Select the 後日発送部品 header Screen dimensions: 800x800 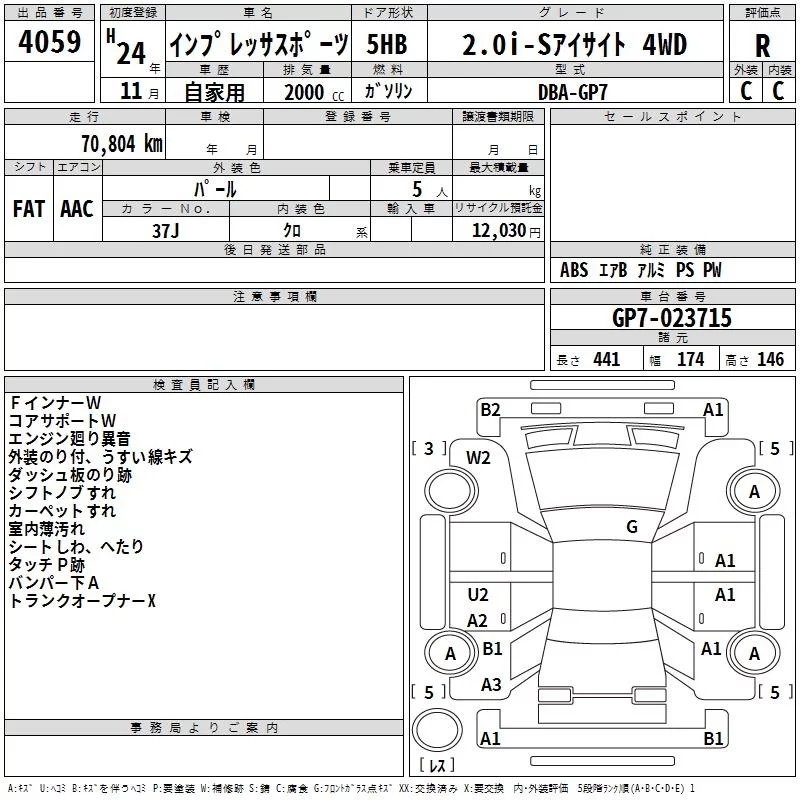click(x=274, y=249)
